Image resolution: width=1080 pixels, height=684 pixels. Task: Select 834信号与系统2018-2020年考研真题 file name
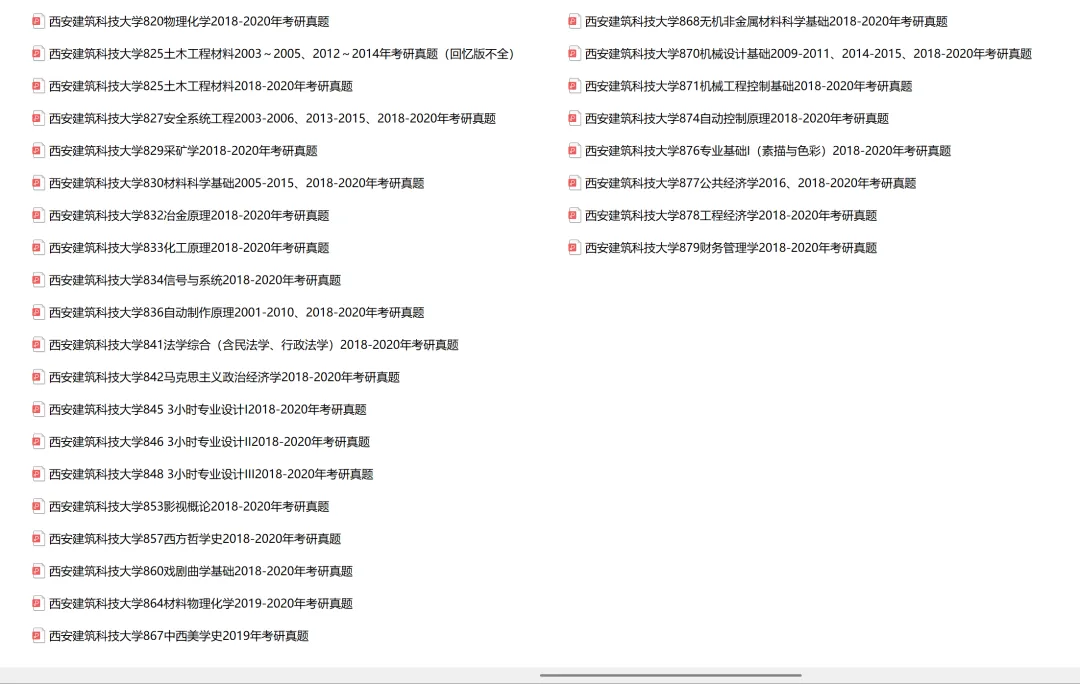(x=195, y=281)
